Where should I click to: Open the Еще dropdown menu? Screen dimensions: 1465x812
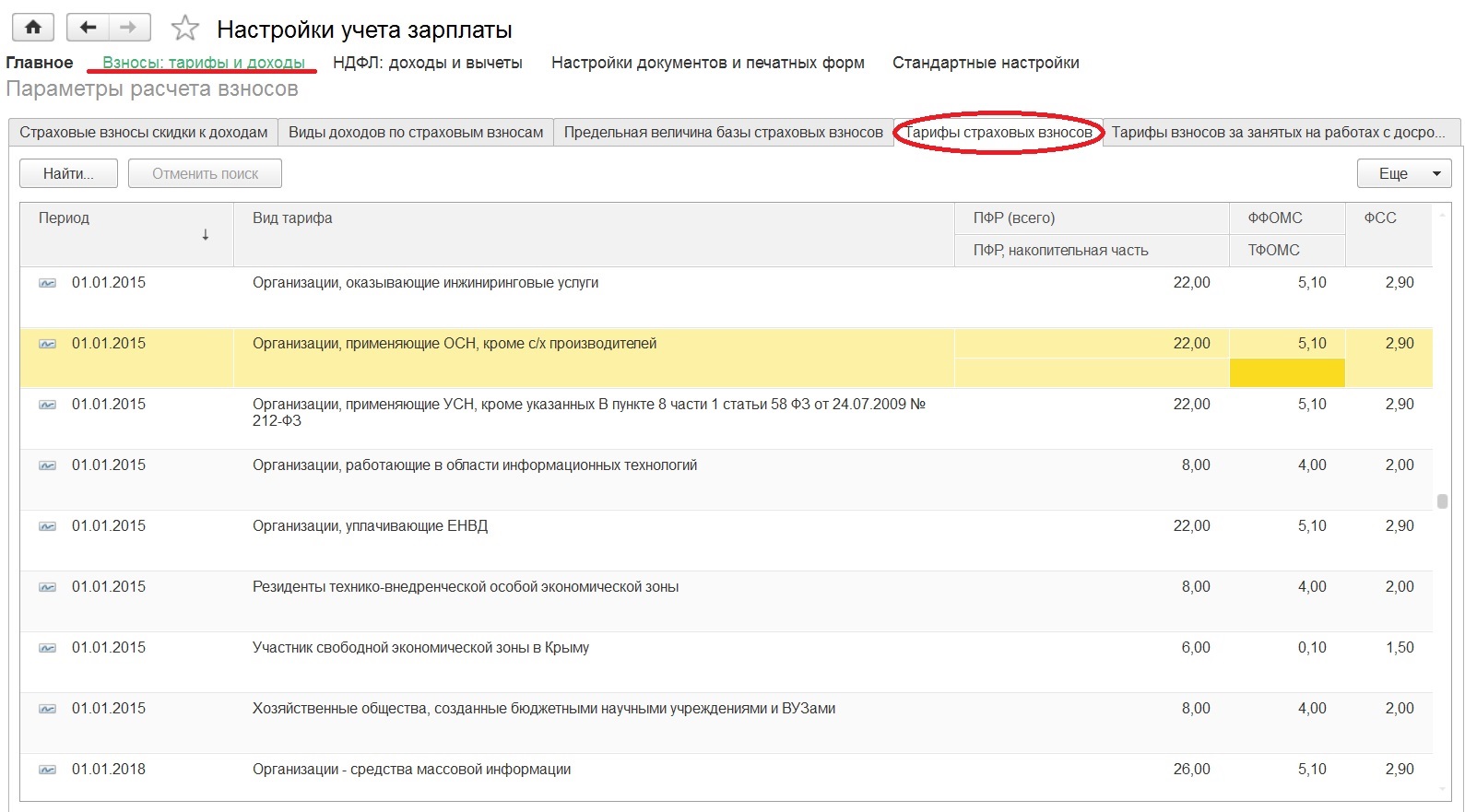pyautogui.click(x=1403, y=173)
